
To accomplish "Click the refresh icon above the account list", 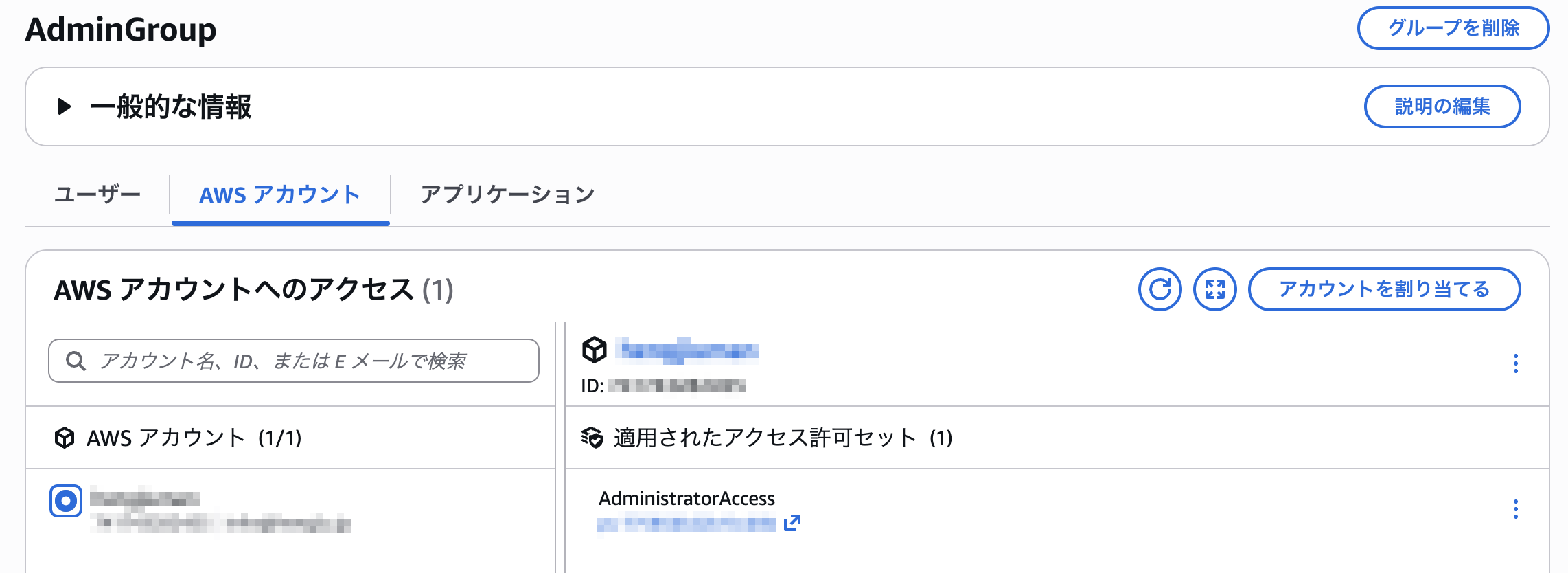I will point(1159,289).
